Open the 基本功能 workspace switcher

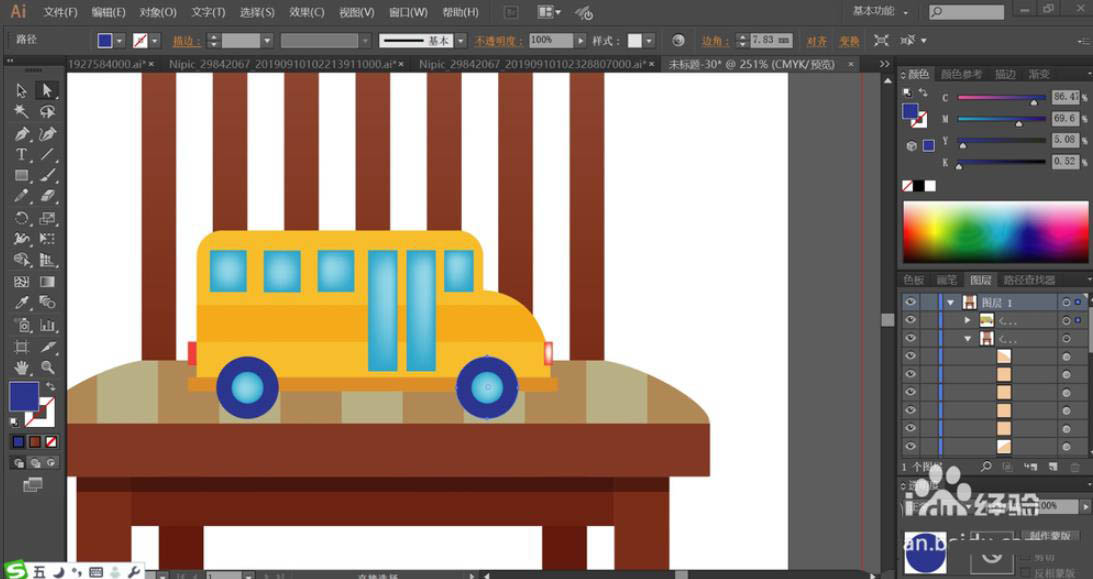(881, 11)
